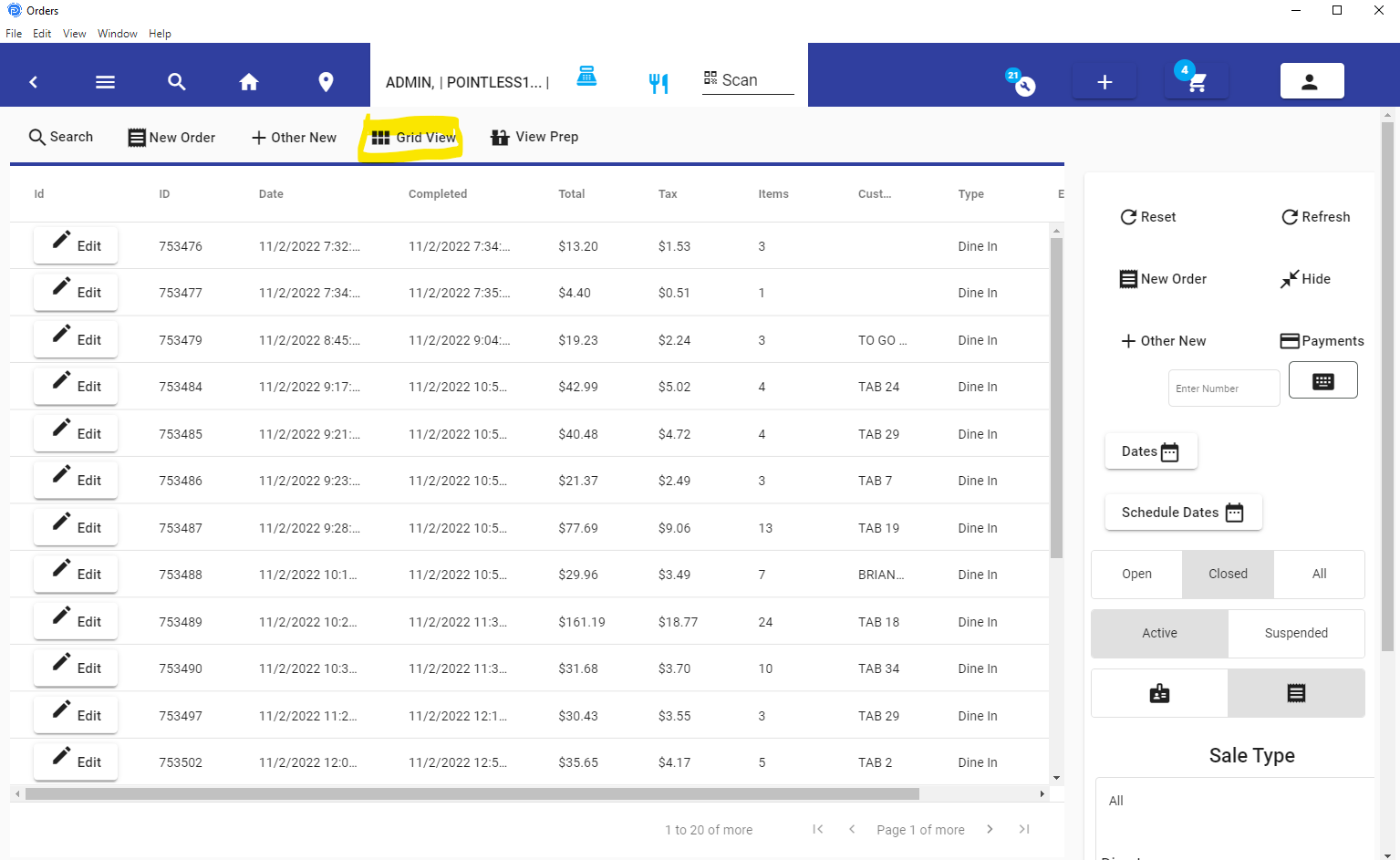Go to previous page arrow
This screenshot has width=1400, height=860.
point(852,829)
